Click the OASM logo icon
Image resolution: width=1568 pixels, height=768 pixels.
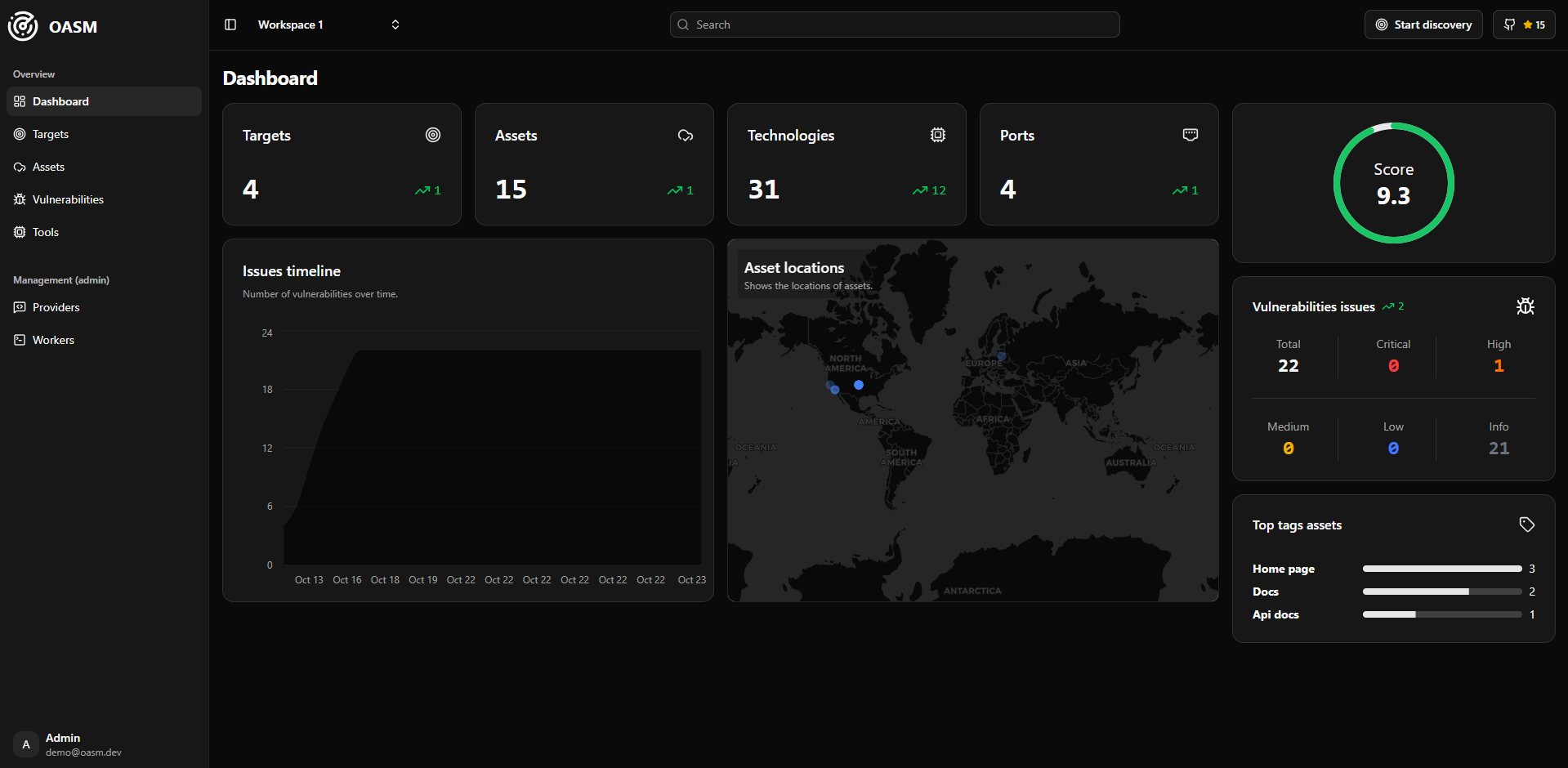point(23,26)
